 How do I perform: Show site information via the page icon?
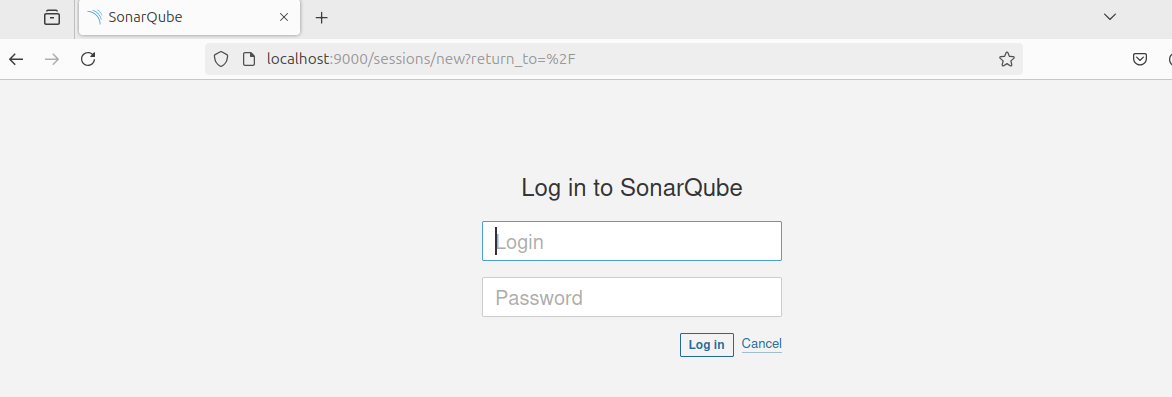[x=249, y=59]
